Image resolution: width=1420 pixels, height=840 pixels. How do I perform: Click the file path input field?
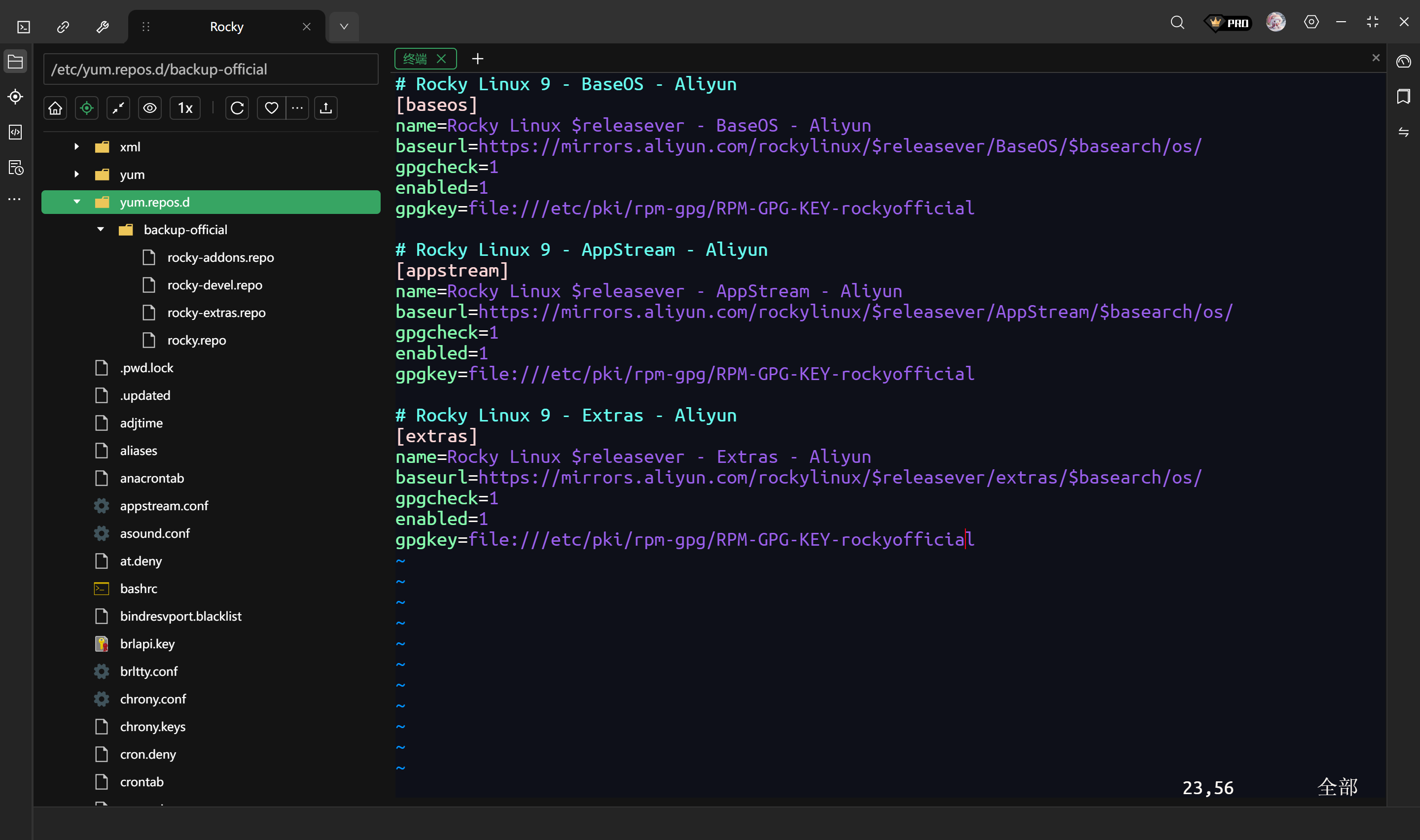point(211,69)
